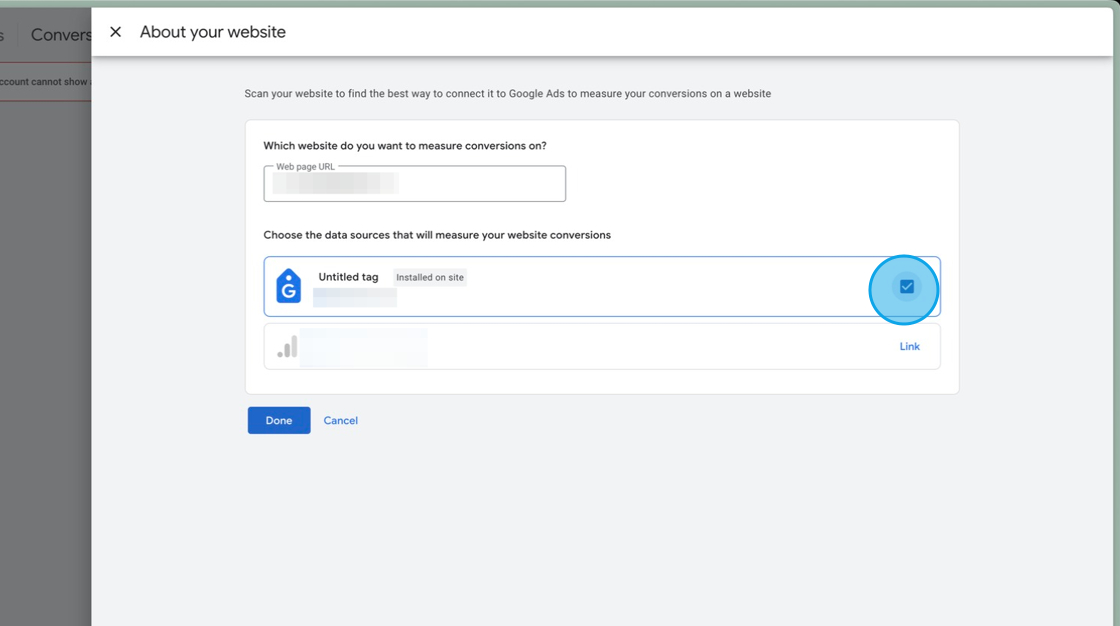The image size is (1120, 626).
Task: Select the Google Analytics data source card
Action: (600, 346)
